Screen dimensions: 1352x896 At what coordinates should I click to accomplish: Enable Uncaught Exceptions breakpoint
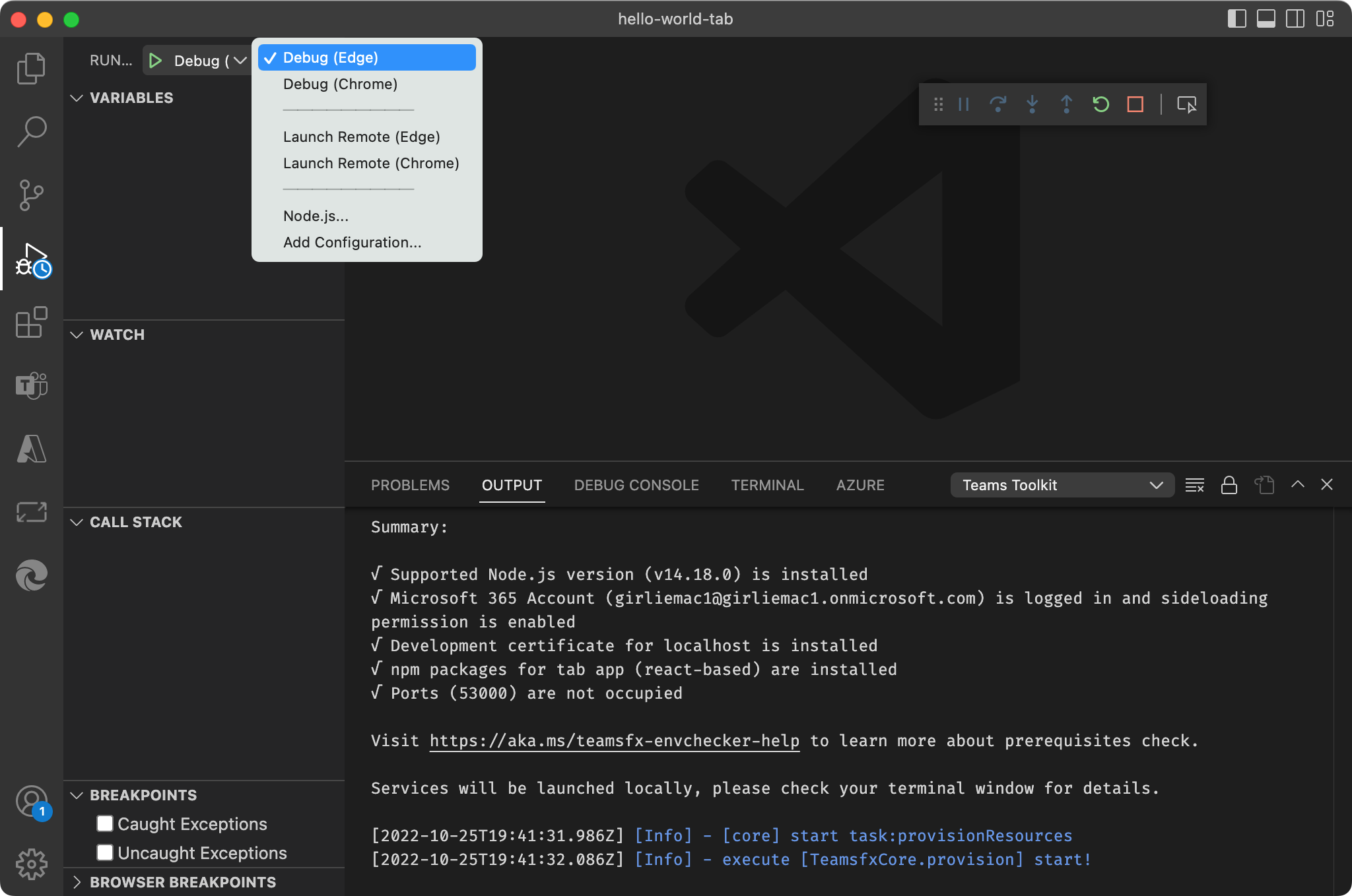point(105,852)
